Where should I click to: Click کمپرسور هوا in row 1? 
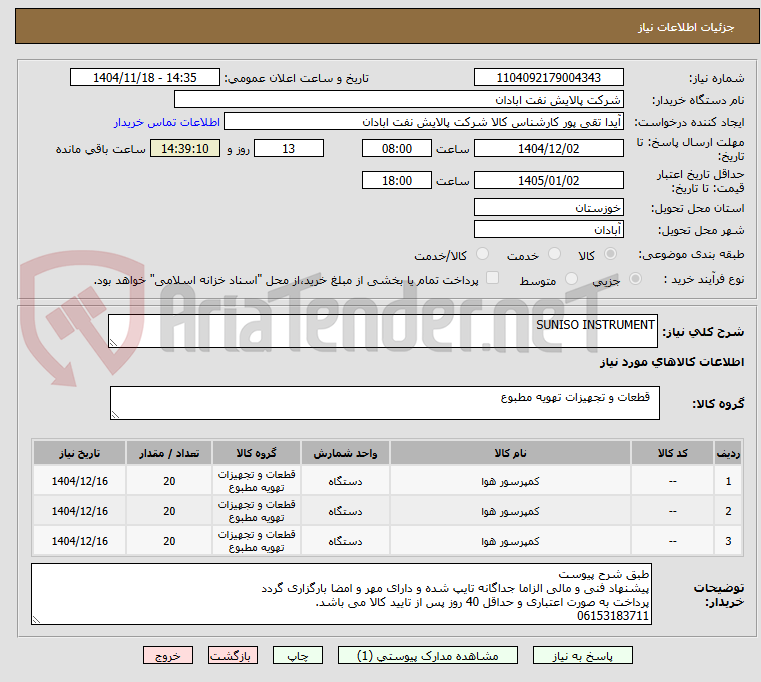[x=510, y=481]
